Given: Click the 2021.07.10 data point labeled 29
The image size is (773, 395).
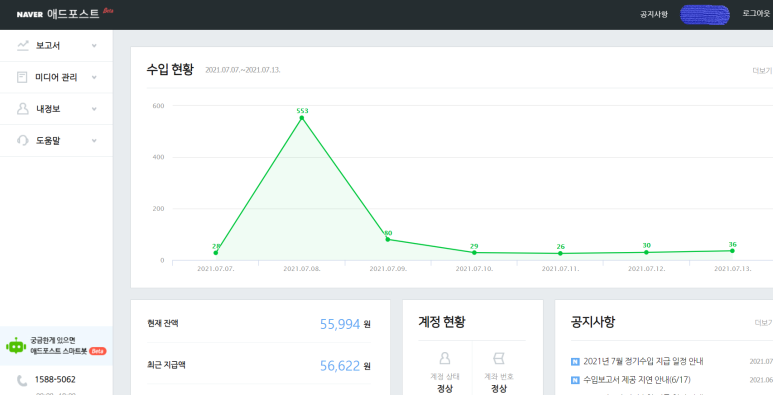Looking at the screenshot, I should (474, 252).
